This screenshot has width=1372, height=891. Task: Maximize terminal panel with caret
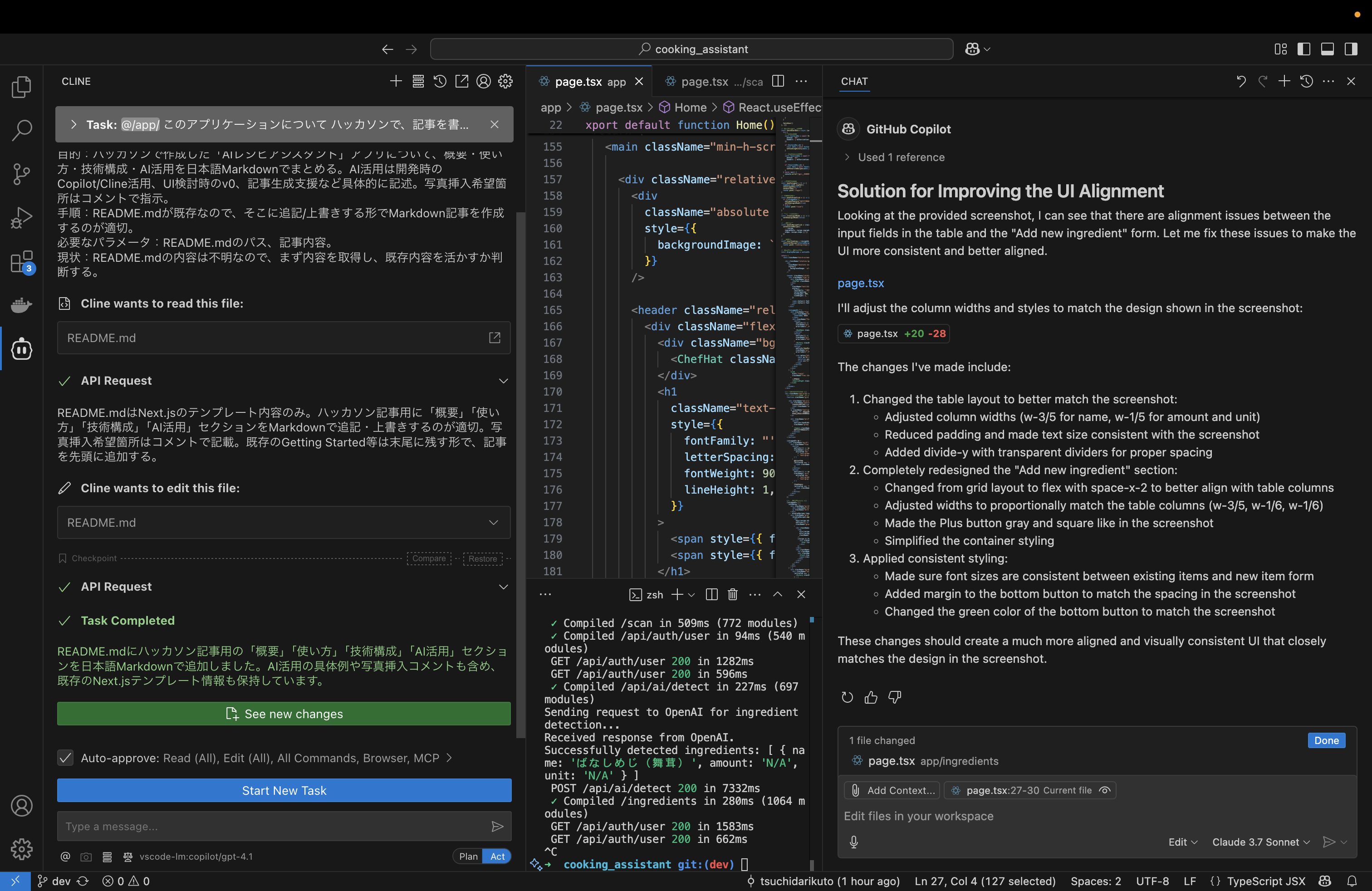click(x=778, y=594)
